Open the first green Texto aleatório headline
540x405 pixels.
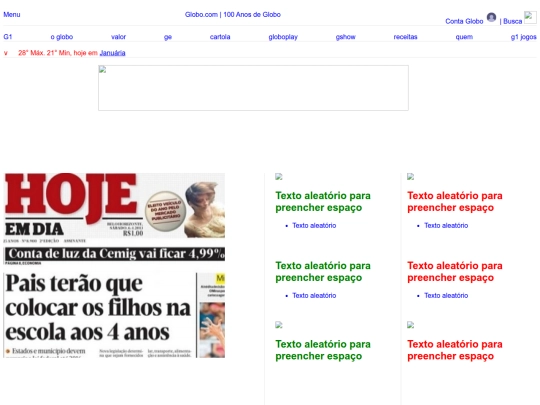pos(323,201)
